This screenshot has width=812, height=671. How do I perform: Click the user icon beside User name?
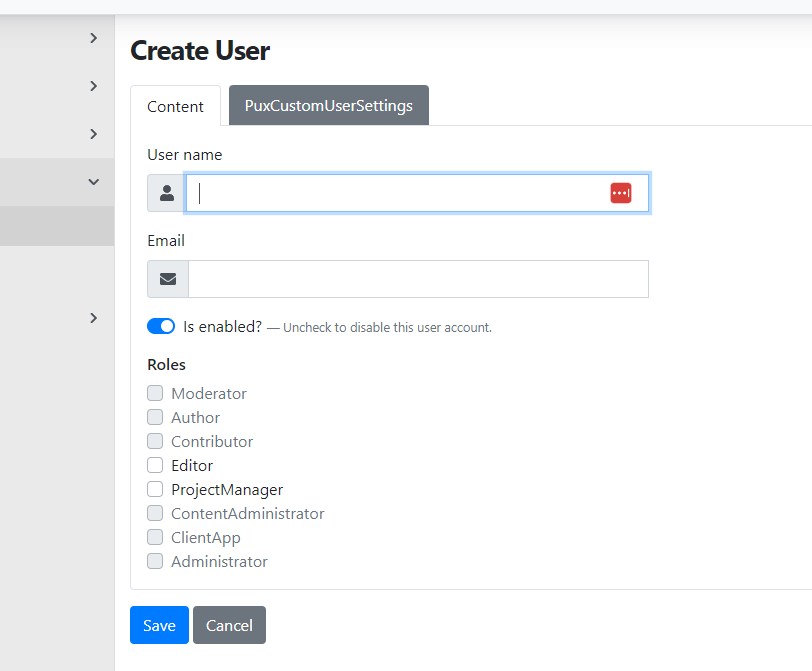point(167,193)
